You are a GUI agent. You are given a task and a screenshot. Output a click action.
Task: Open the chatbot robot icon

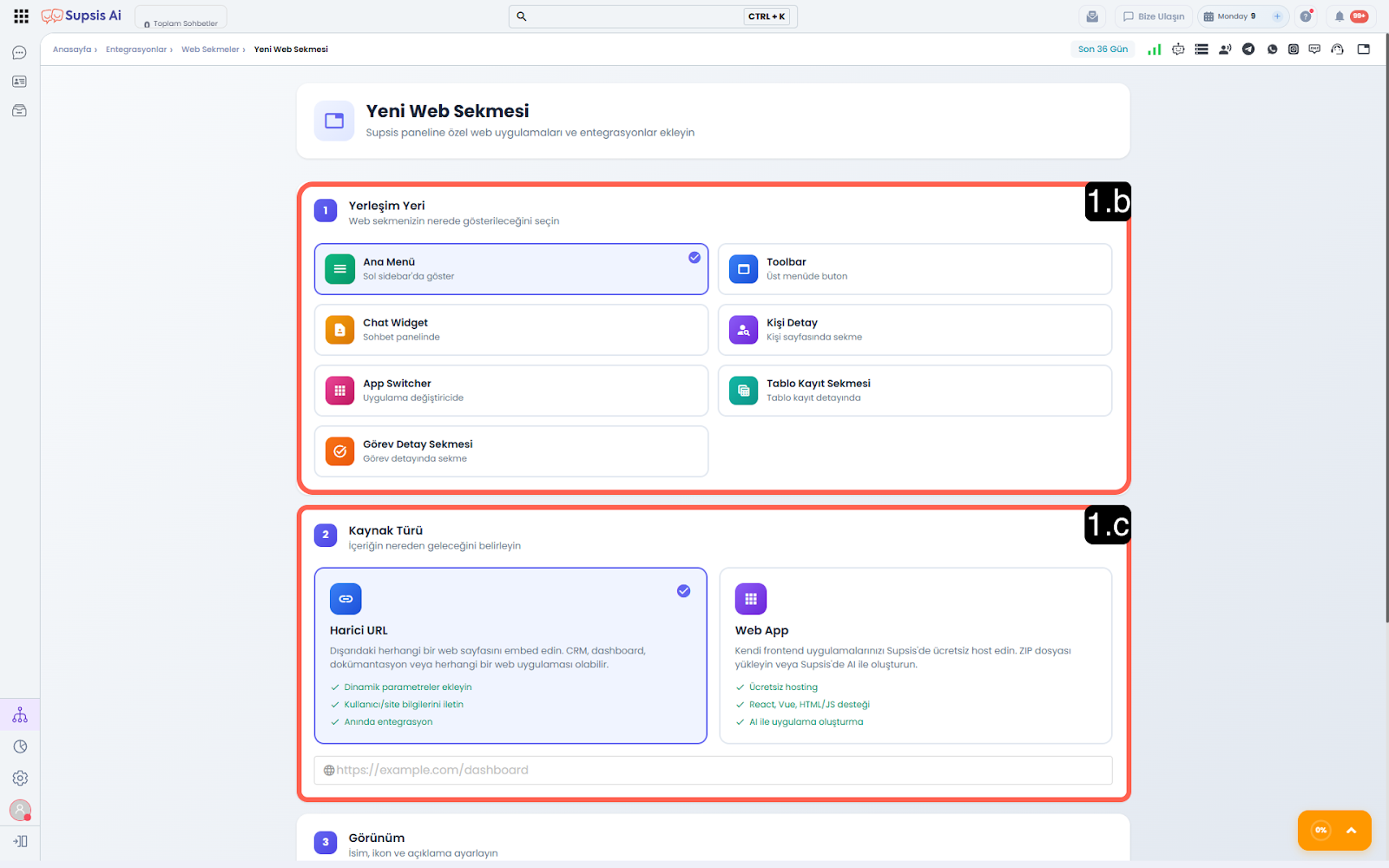tap(1178, 49)
